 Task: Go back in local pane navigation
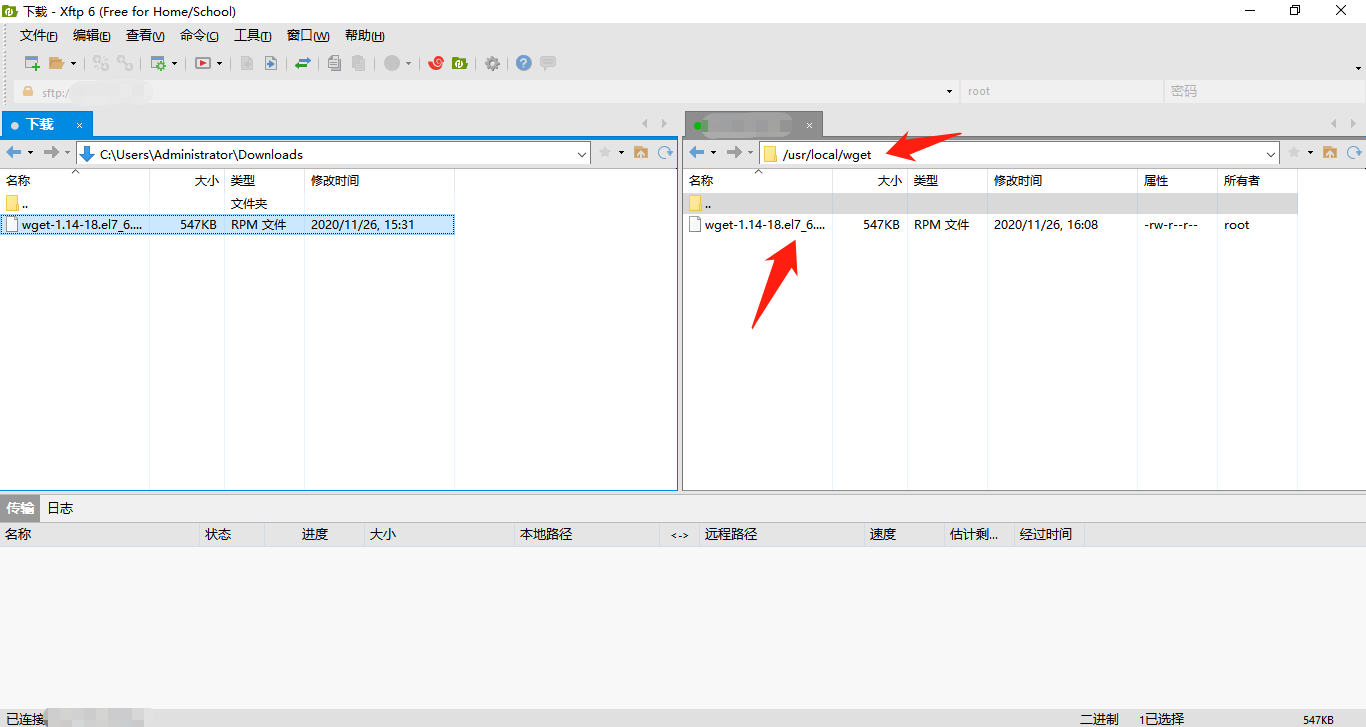(13, 153)
